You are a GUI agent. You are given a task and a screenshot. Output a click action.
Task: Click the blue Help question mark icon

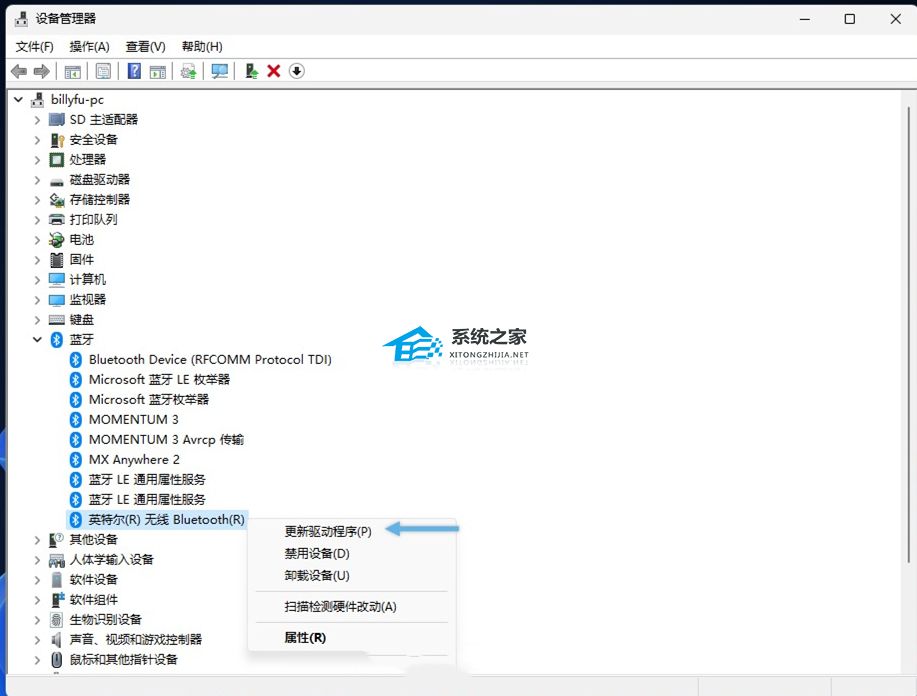(x=135, y=71)
